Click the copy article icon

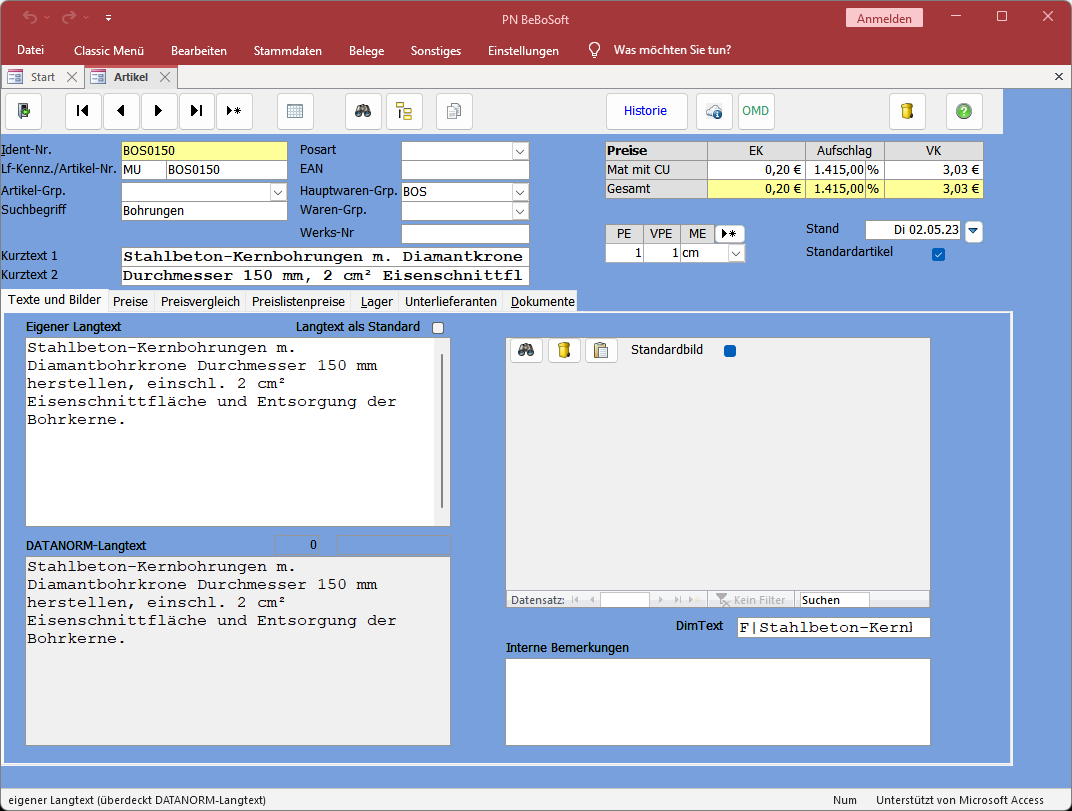tap(454, 111)
